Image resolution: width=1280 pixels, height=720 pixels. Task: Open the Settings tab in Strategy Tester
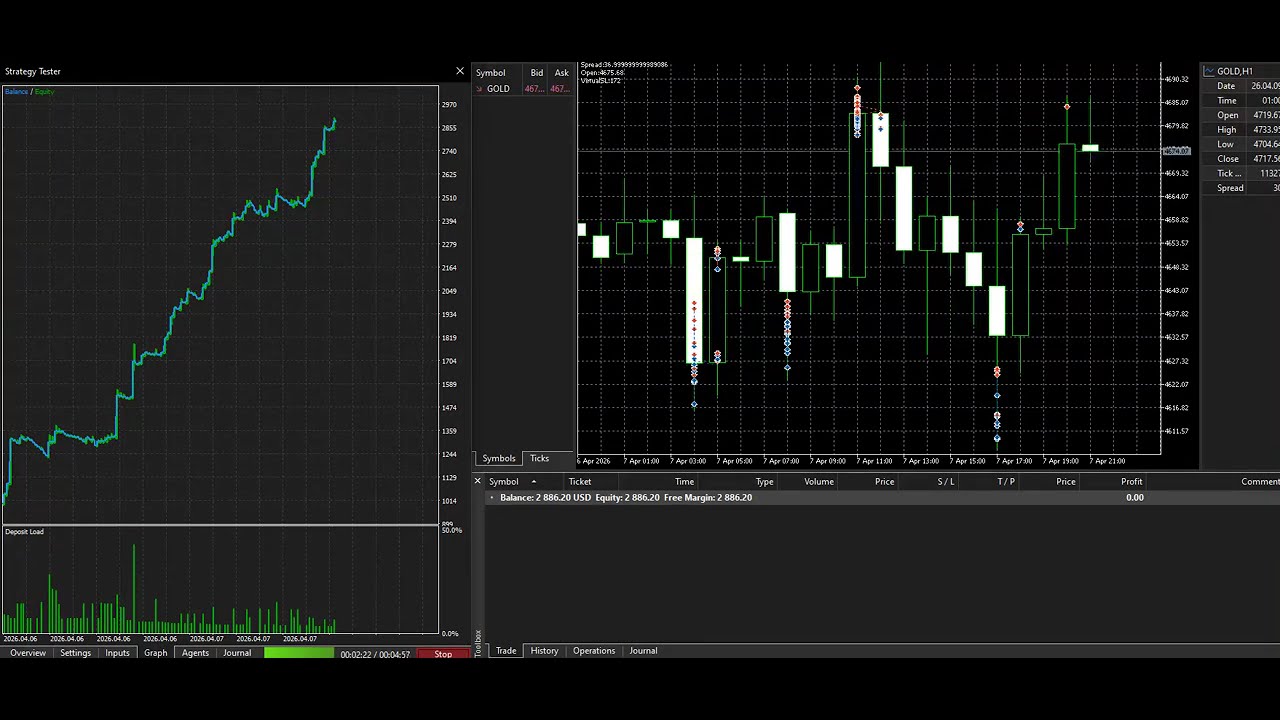(x=75, y=653)
